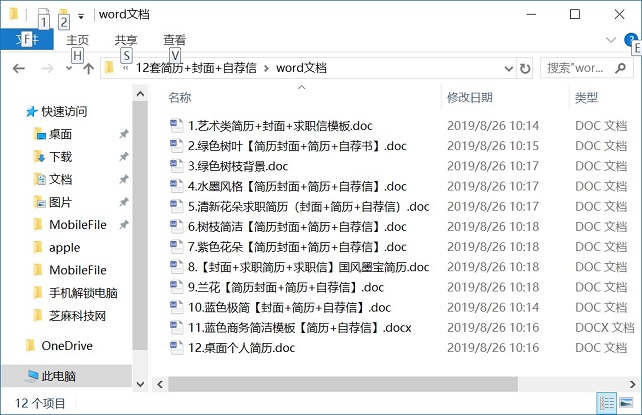Click the 2019/8/26 10:16 date of 12.桌面个人简历

[x=493, y=348]
